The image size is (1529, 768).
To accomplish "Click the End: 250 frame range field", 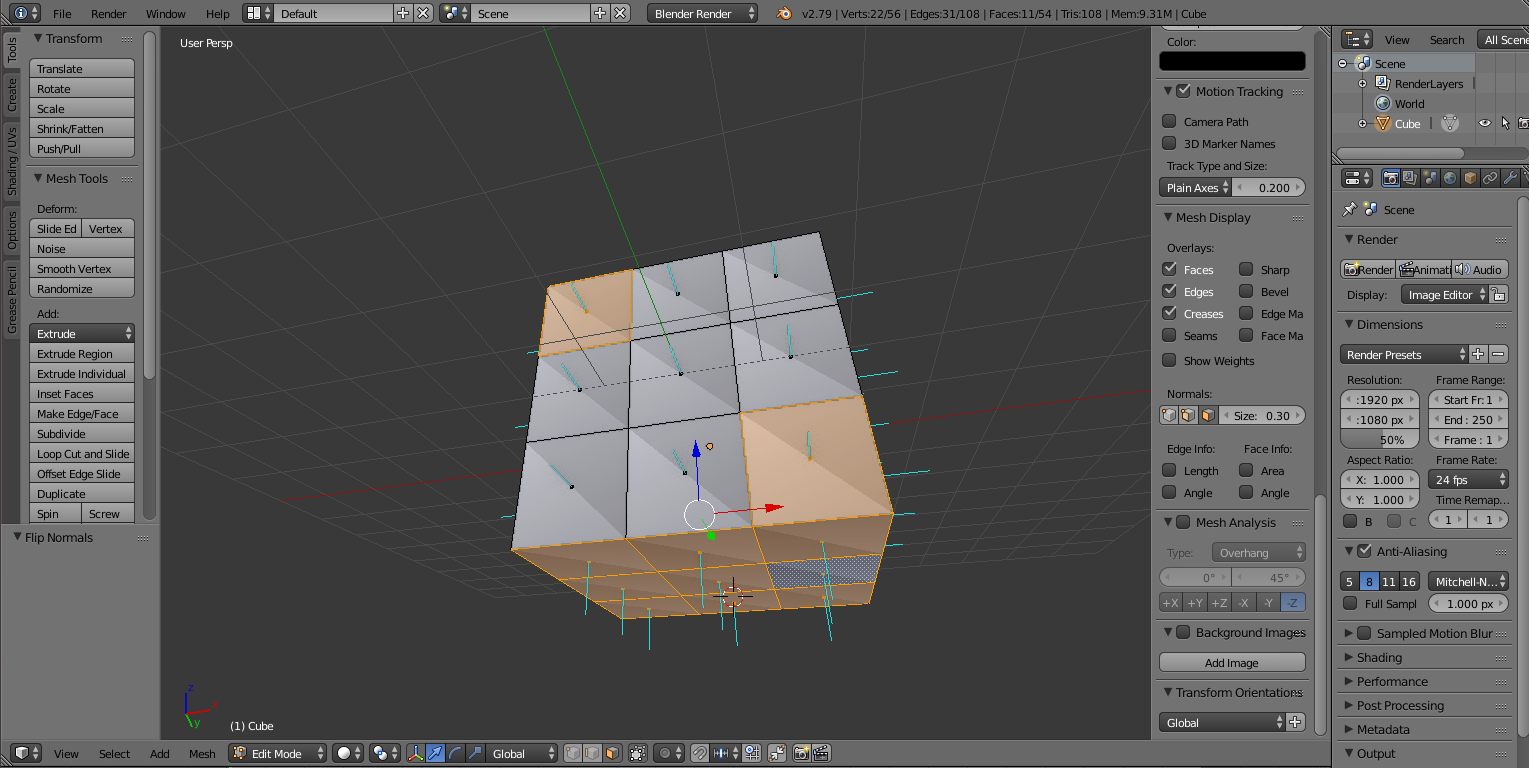I will [1467, 419].
